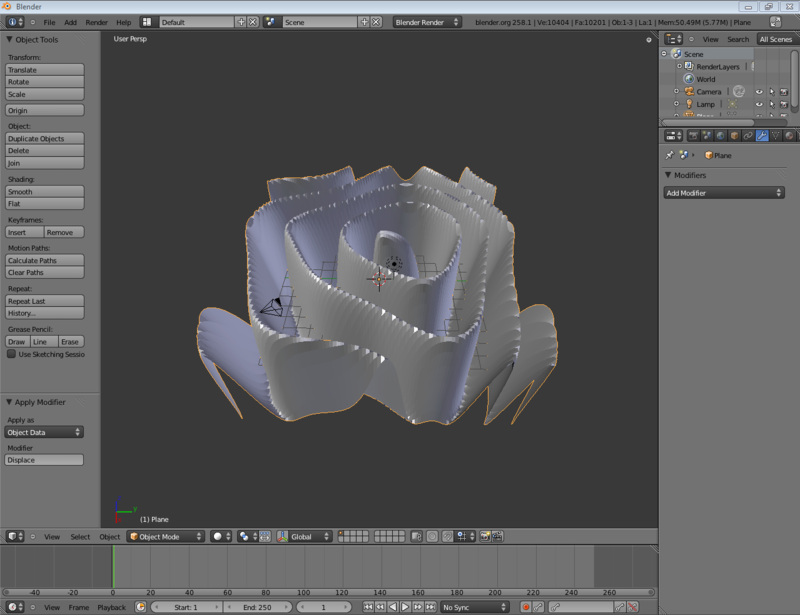Open the Object Mode dropdown
Viewport: 800px width, 615px height.
point(165,536)
